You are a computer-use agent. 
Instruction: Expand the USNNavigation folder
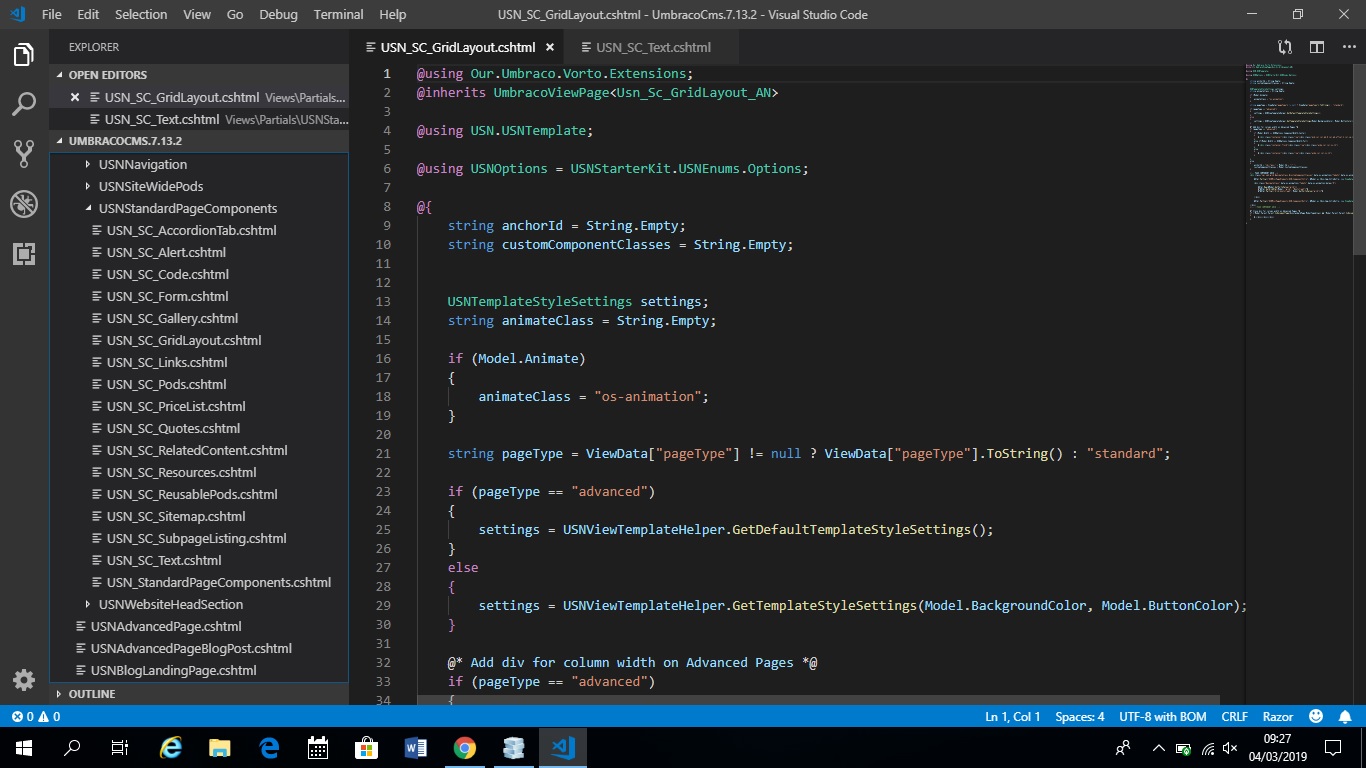142,164
